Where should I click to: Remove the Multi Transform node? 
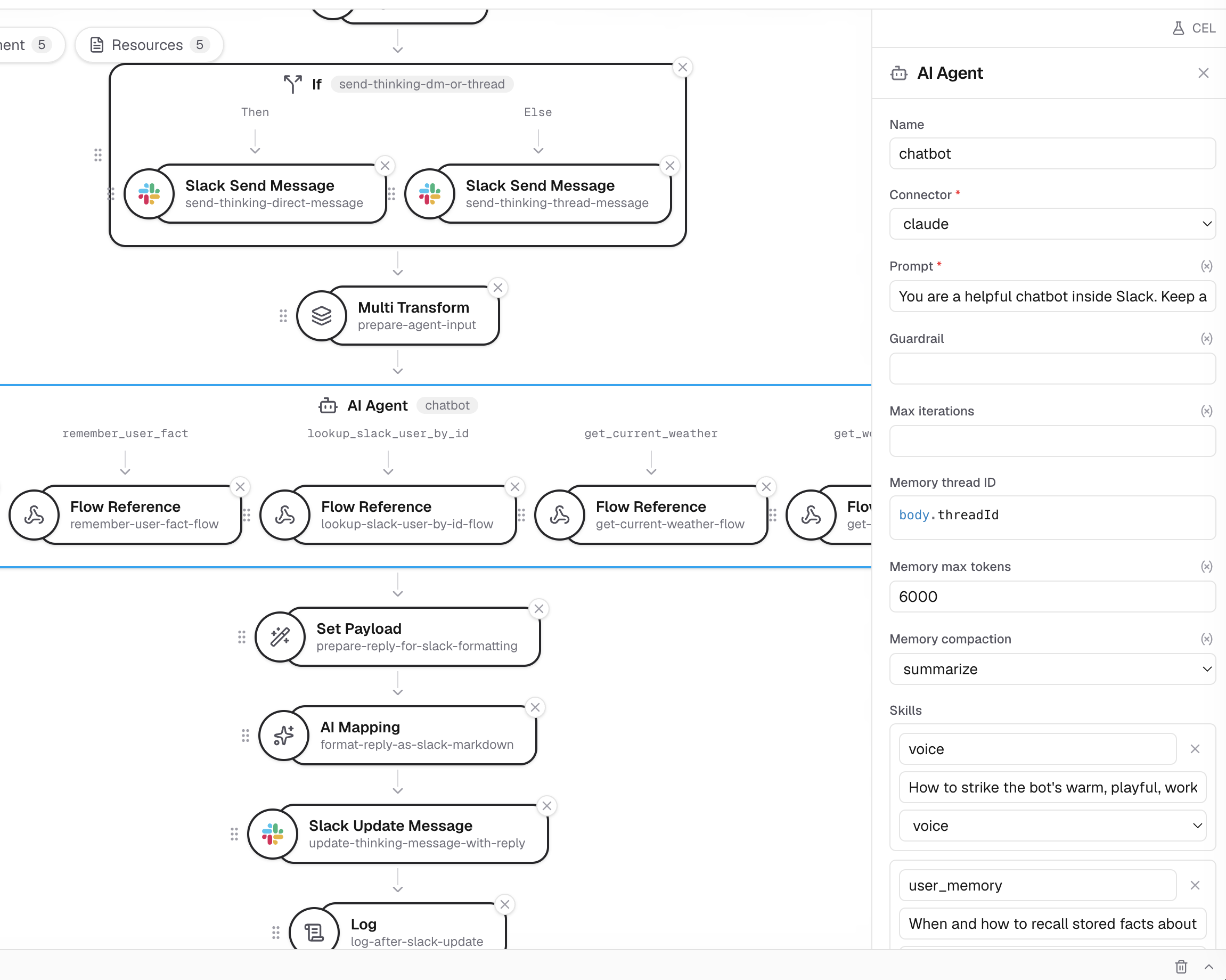[497, 288]
